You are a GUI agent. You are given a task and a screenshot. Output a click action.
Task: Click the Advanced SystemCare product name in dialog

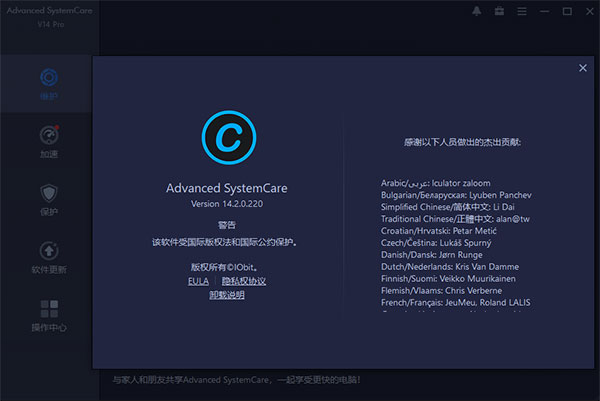pyautogui.click(x=227, y=188)
